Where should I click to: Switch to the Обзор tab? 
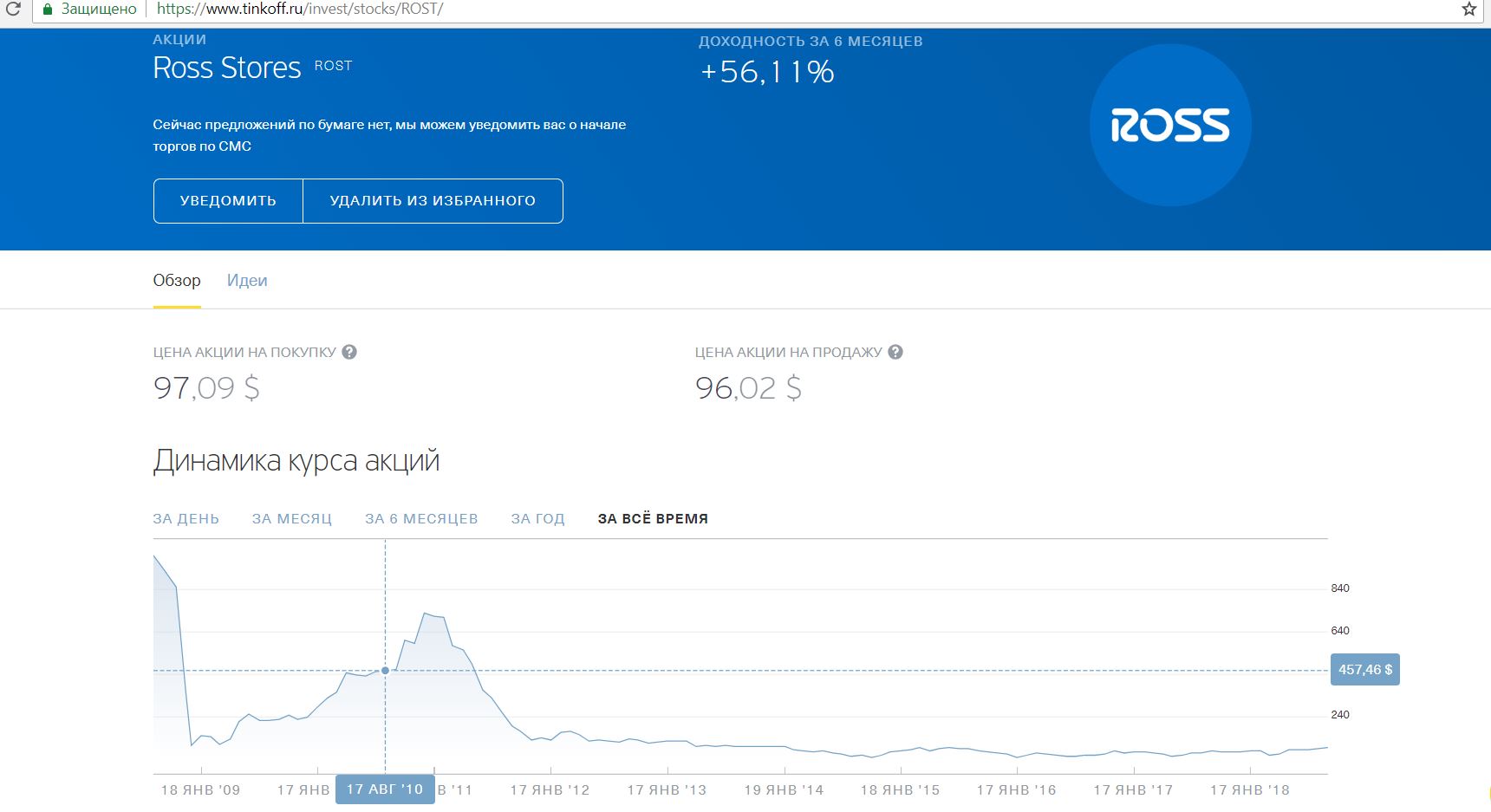[177, 281]
